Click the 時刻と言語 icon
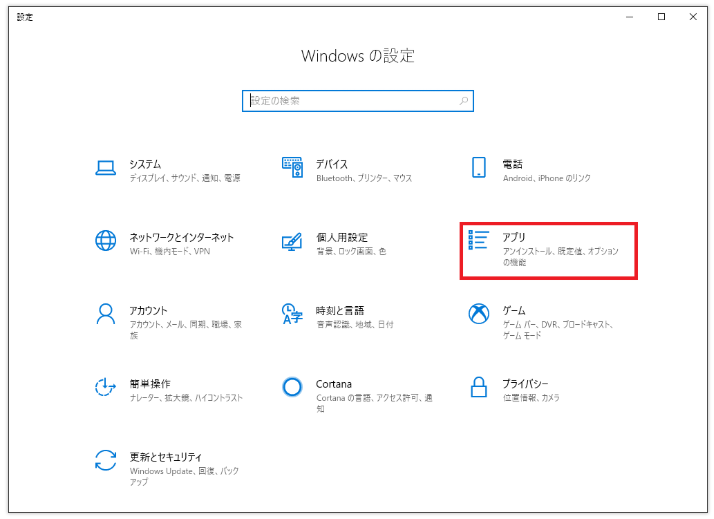714x519 pixels. [292, 314]
